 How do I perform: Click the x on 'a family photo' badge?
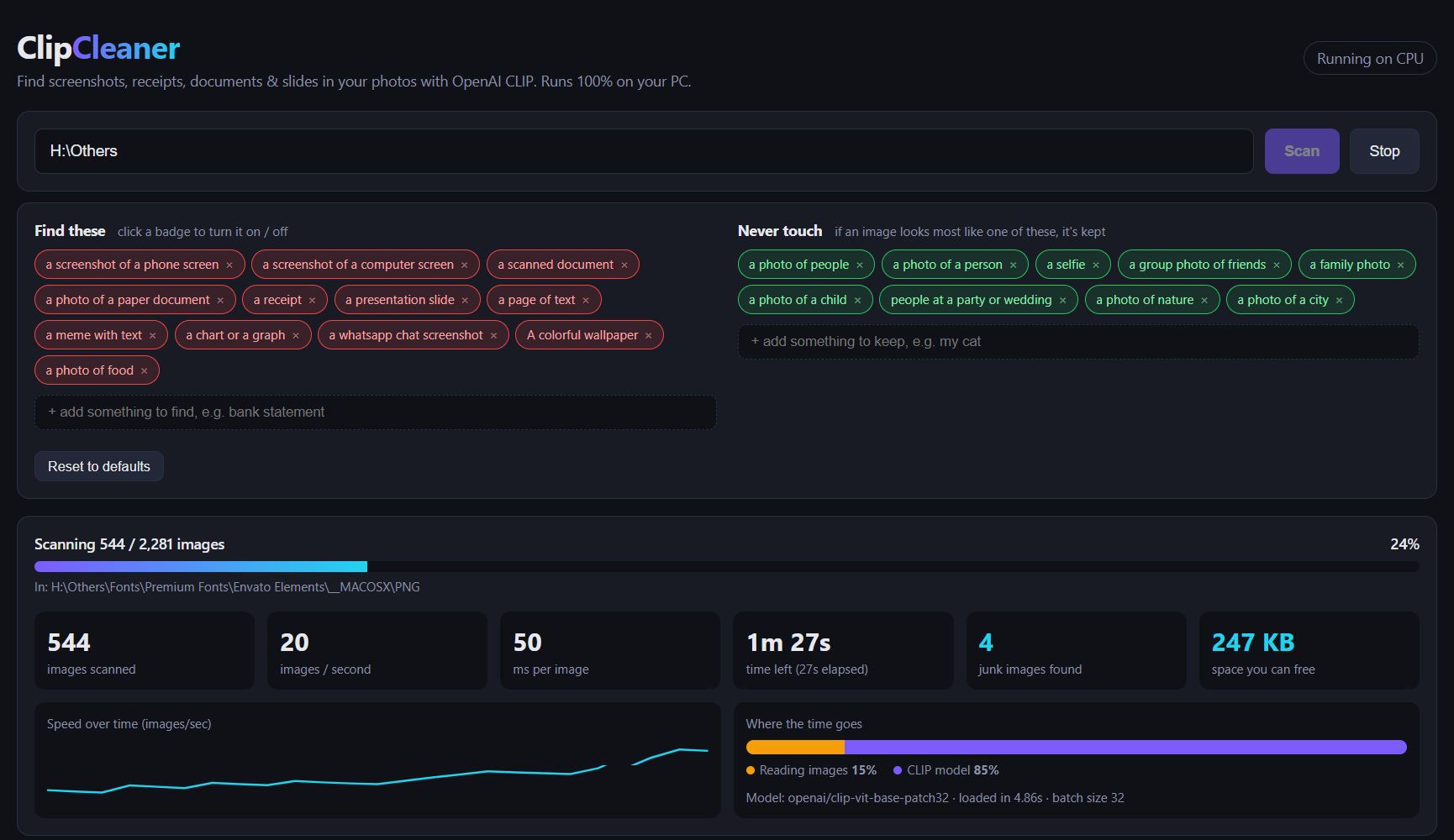click(x=1401, y=265)
